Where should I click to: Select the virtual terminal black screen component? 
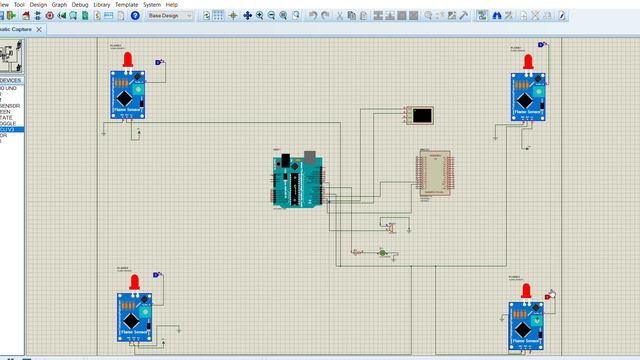[x=420, y=116]
